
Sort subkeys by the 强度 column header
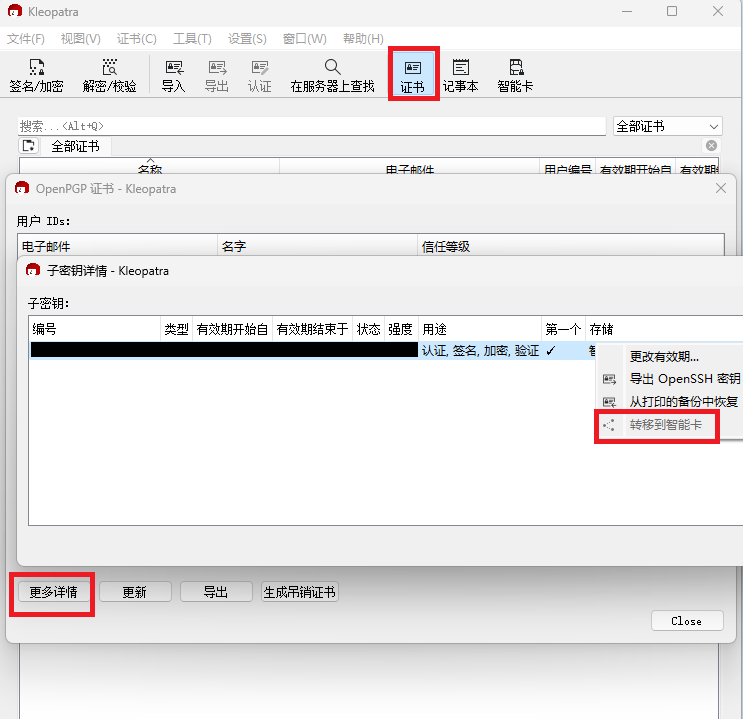(400, 329)
